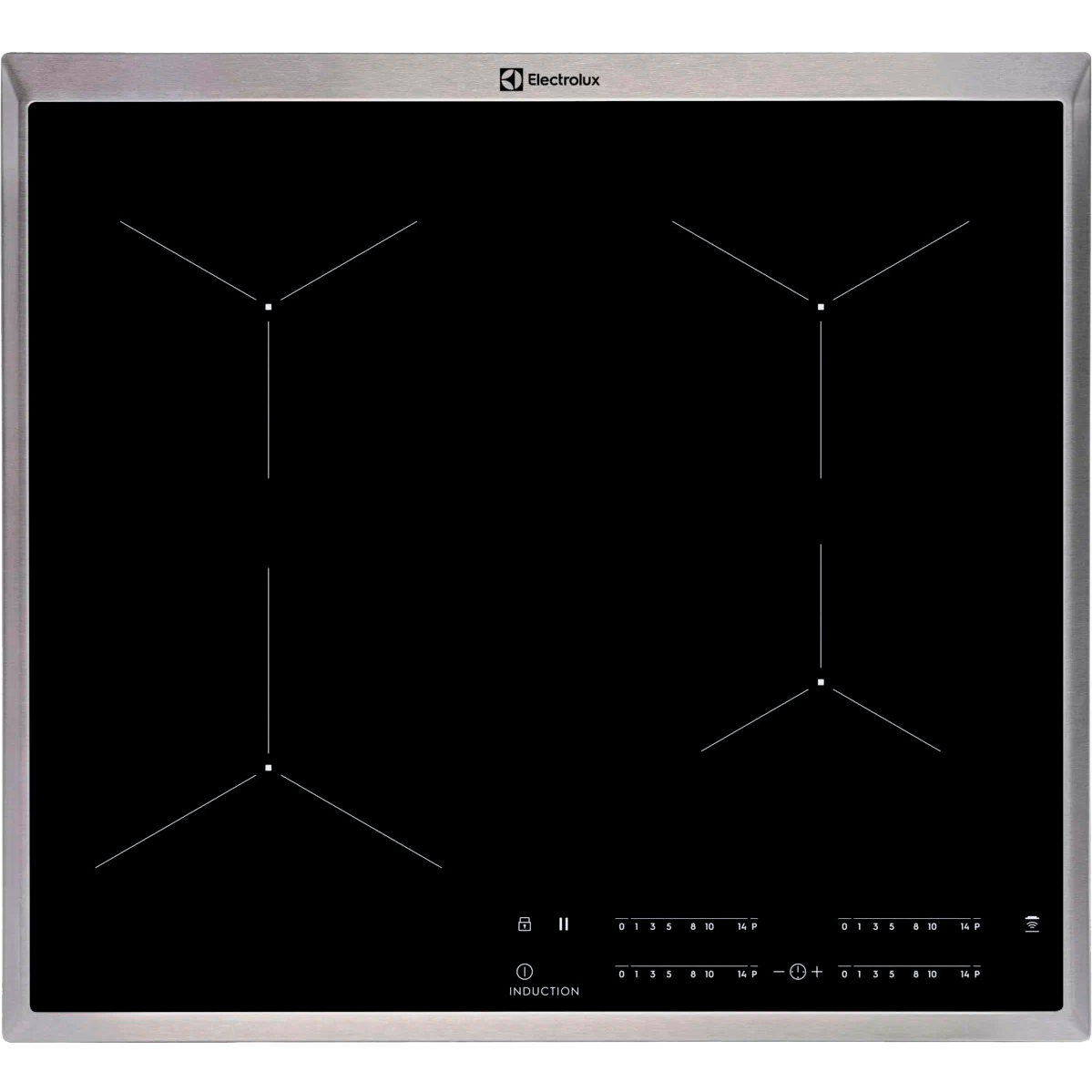Set lower-left slider to level 5
This screenshot has width=1092, height=1092.
click(x=668, y=974)
